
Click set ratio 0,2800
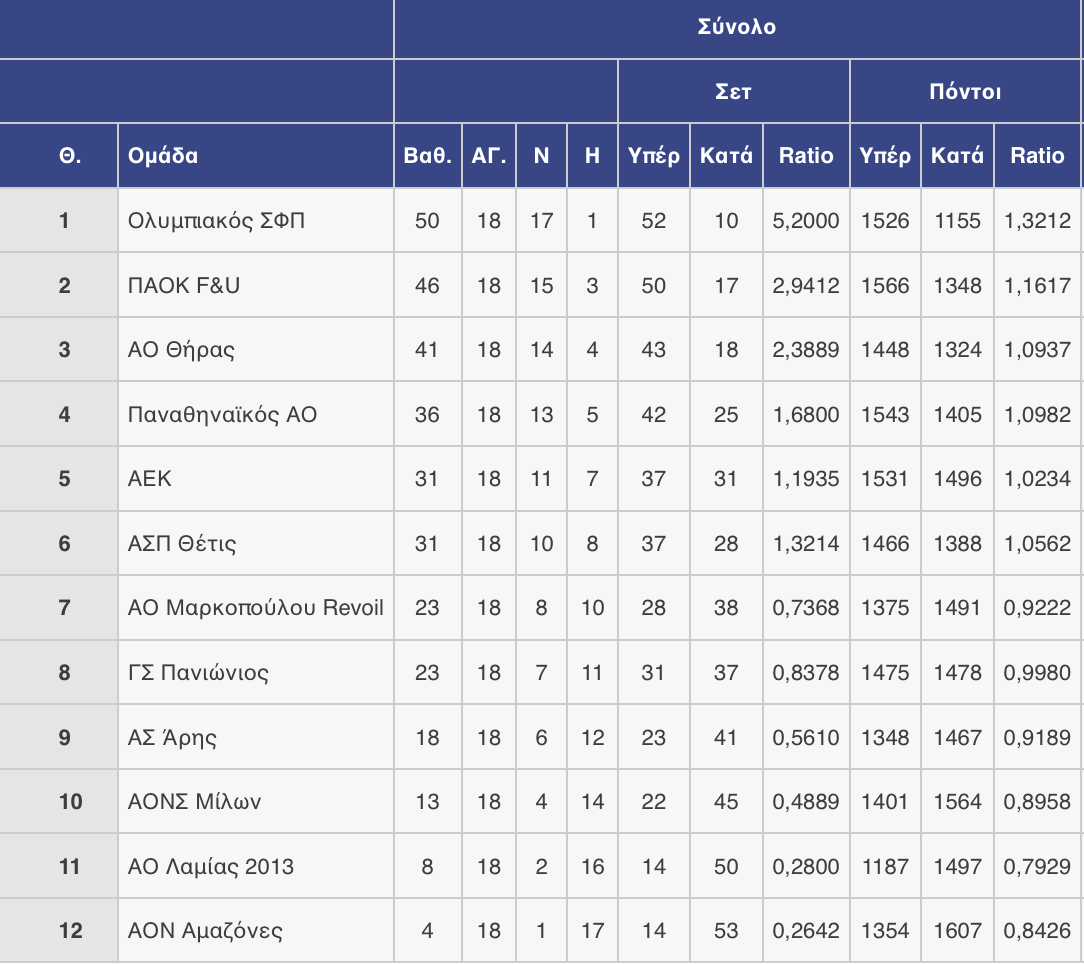[806, 866]
